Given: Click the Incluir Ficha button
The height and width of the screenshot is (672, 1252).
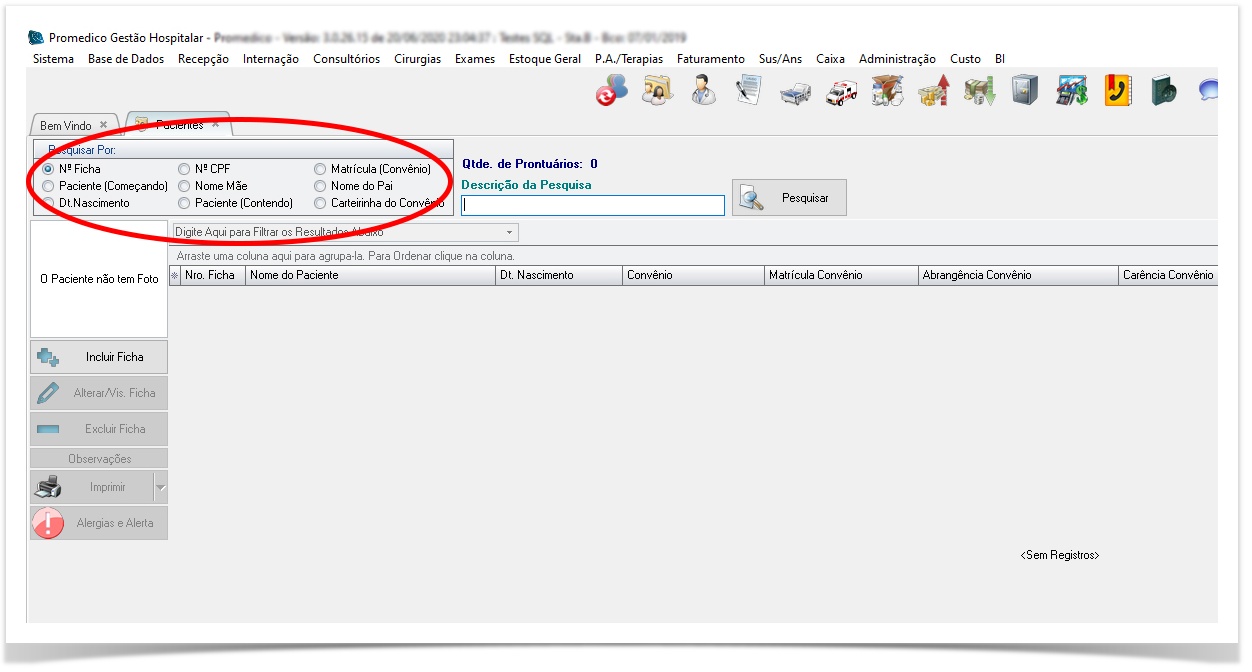Looking at the screenshot, I should pyautogui.click(x=99, y=357).
